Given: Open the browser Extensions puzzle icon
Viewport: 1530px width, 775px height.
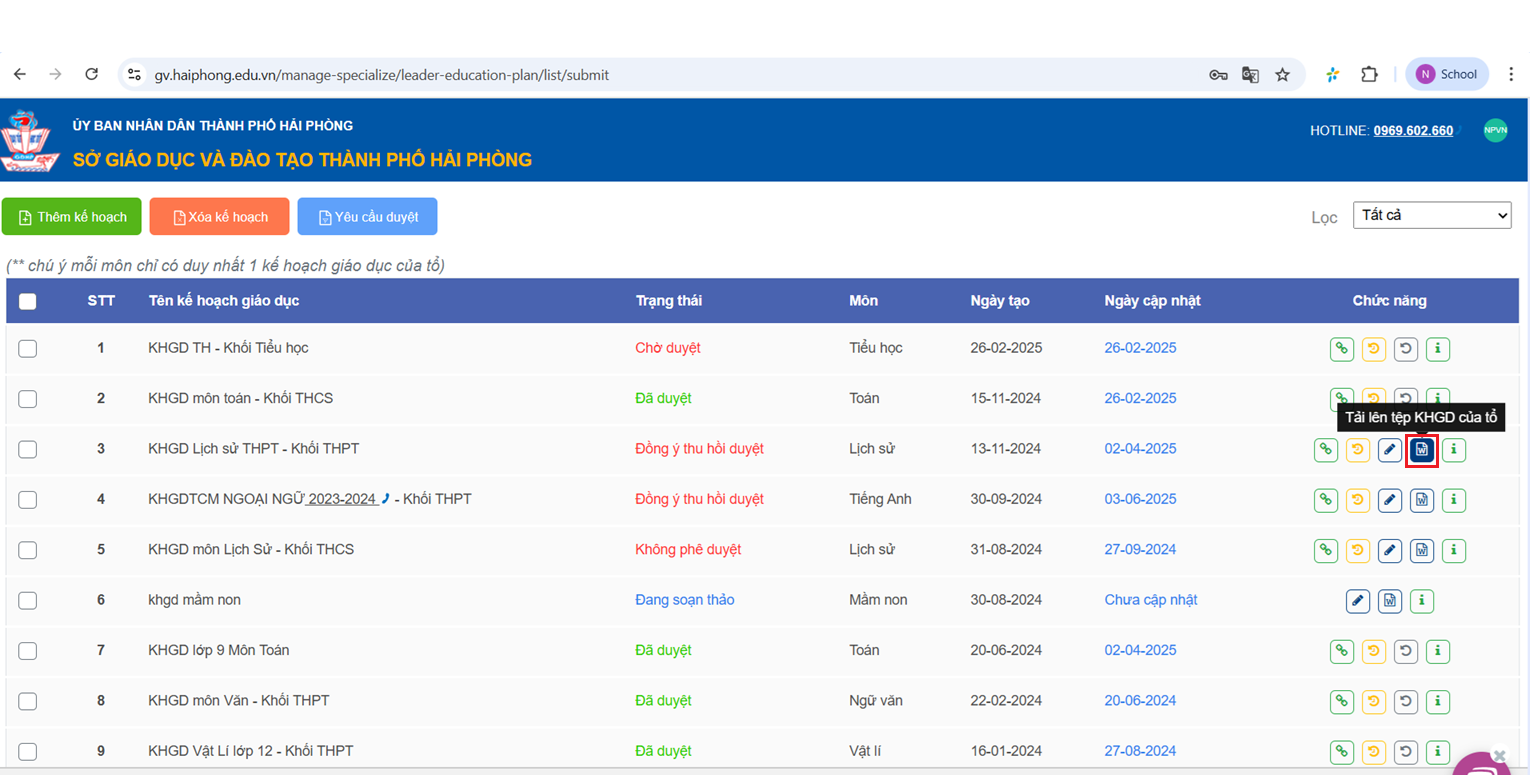Looking at the screenshot, I should 1369,75.
